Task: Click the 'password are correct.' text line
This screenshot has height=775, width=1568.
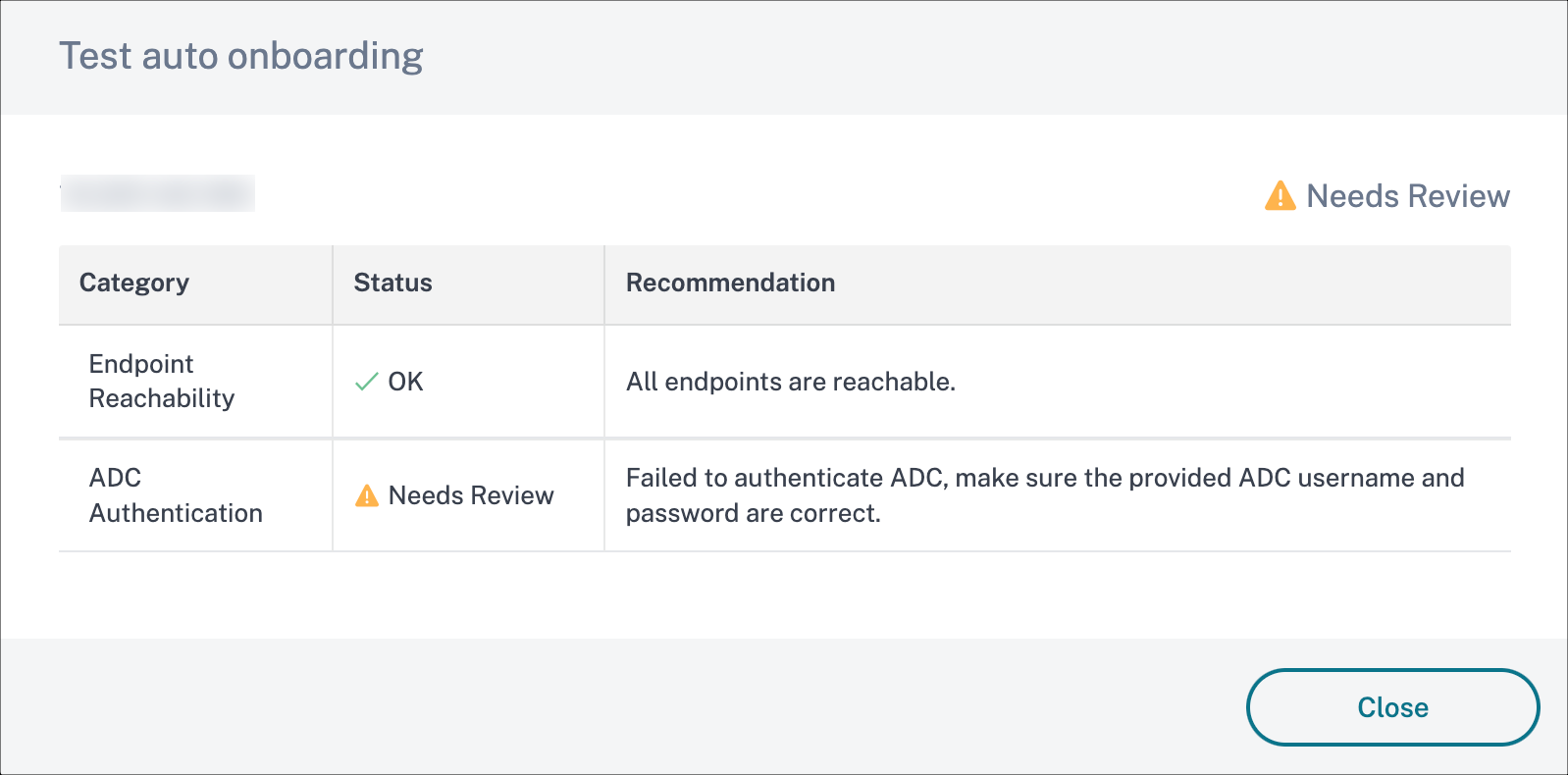Action: (753, 513)
